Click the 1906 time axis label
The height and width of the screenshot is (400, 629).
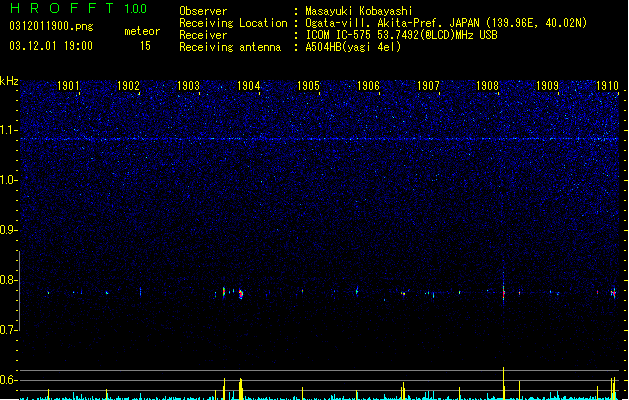pyautogui.click(x=368, y=86)
